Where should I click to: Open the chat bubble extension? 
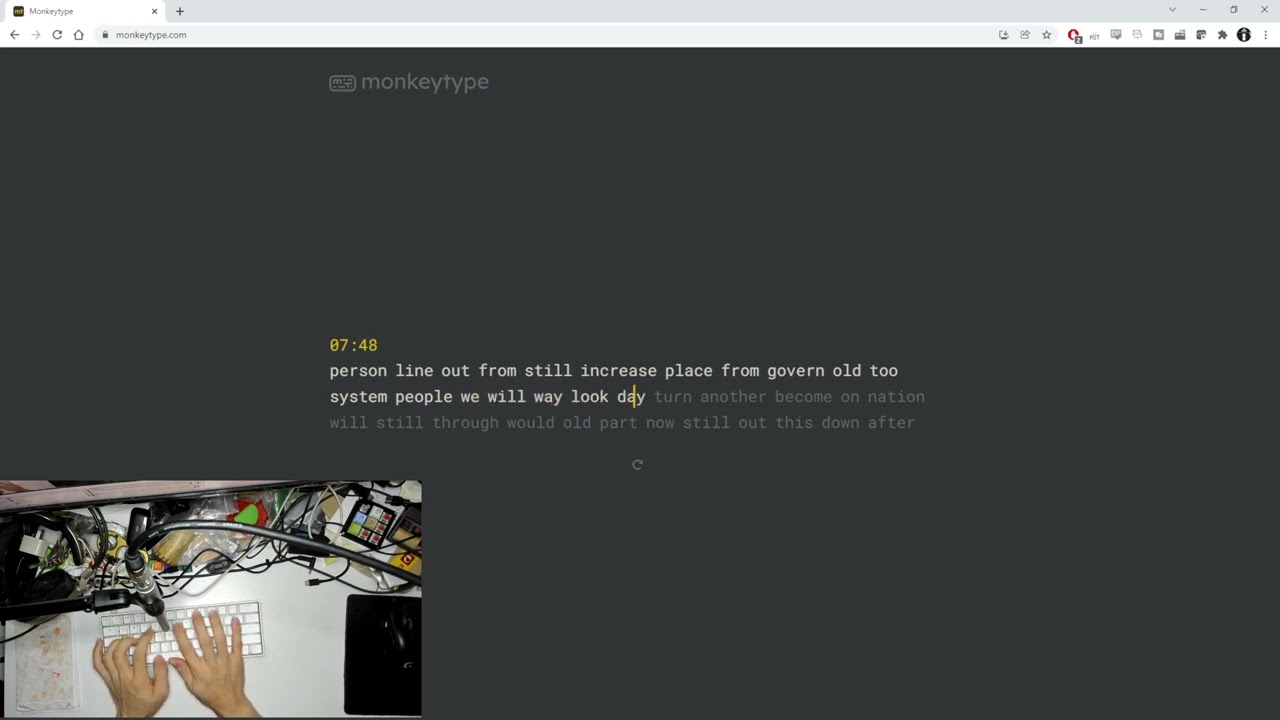[1159, 35]
